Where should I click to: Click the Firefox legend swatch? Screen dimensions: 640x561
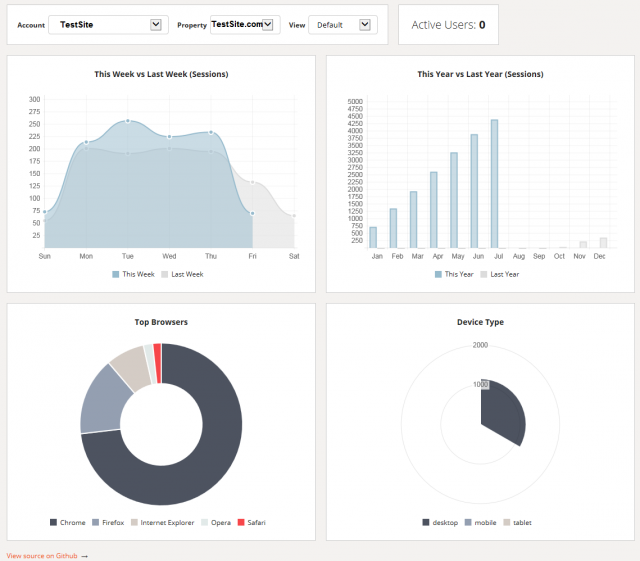point(96,522)
